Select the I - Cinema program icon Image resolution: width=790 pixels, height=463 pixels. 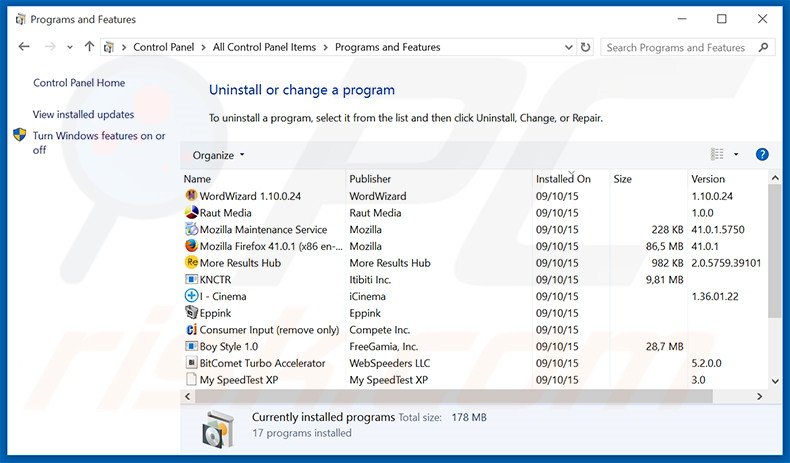coord(191,296)
